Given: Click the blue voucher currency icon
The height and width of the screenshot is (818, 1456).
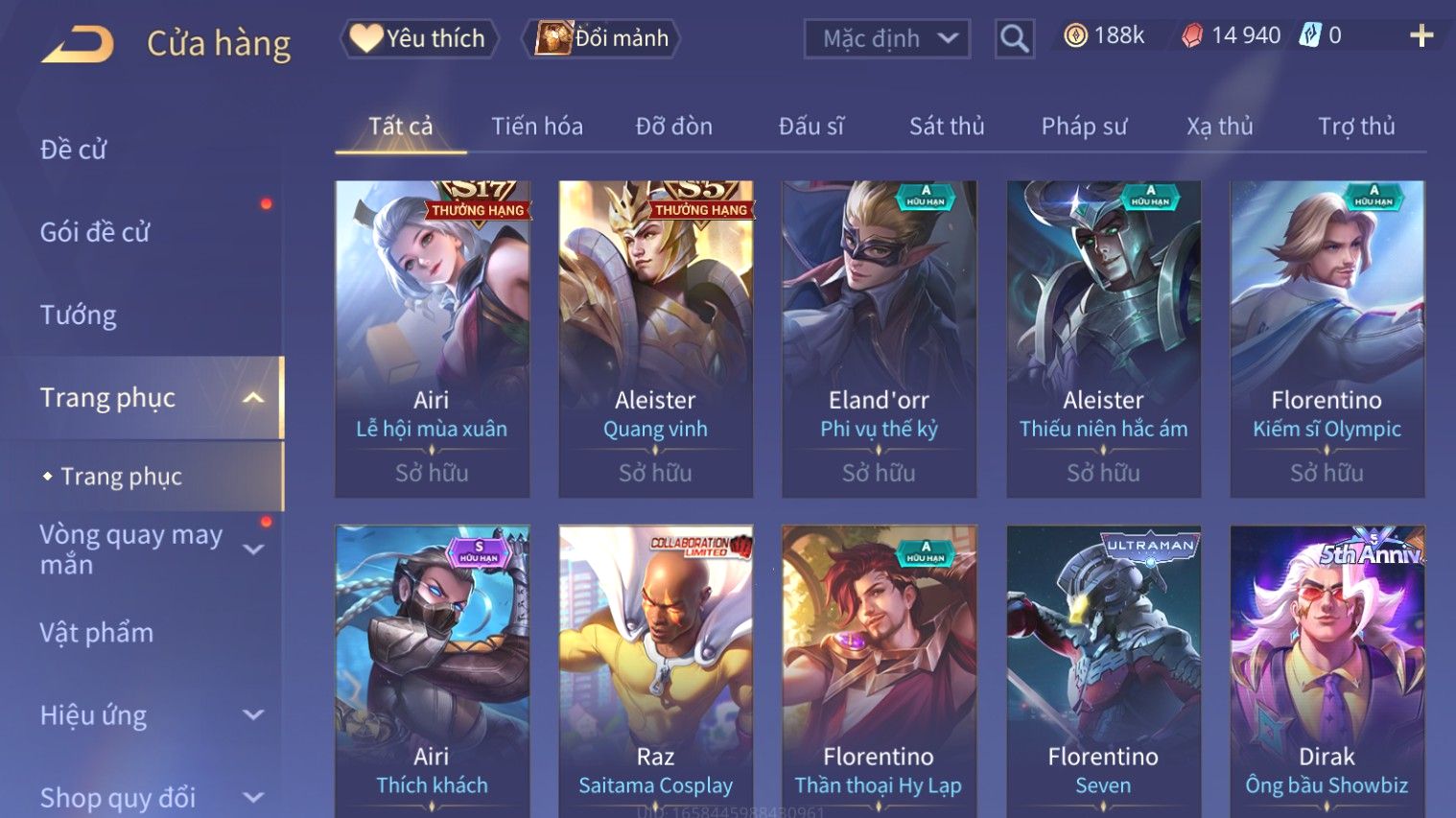Looking at the screenshot, I should pyautogui.click(x=1310, y=35).
